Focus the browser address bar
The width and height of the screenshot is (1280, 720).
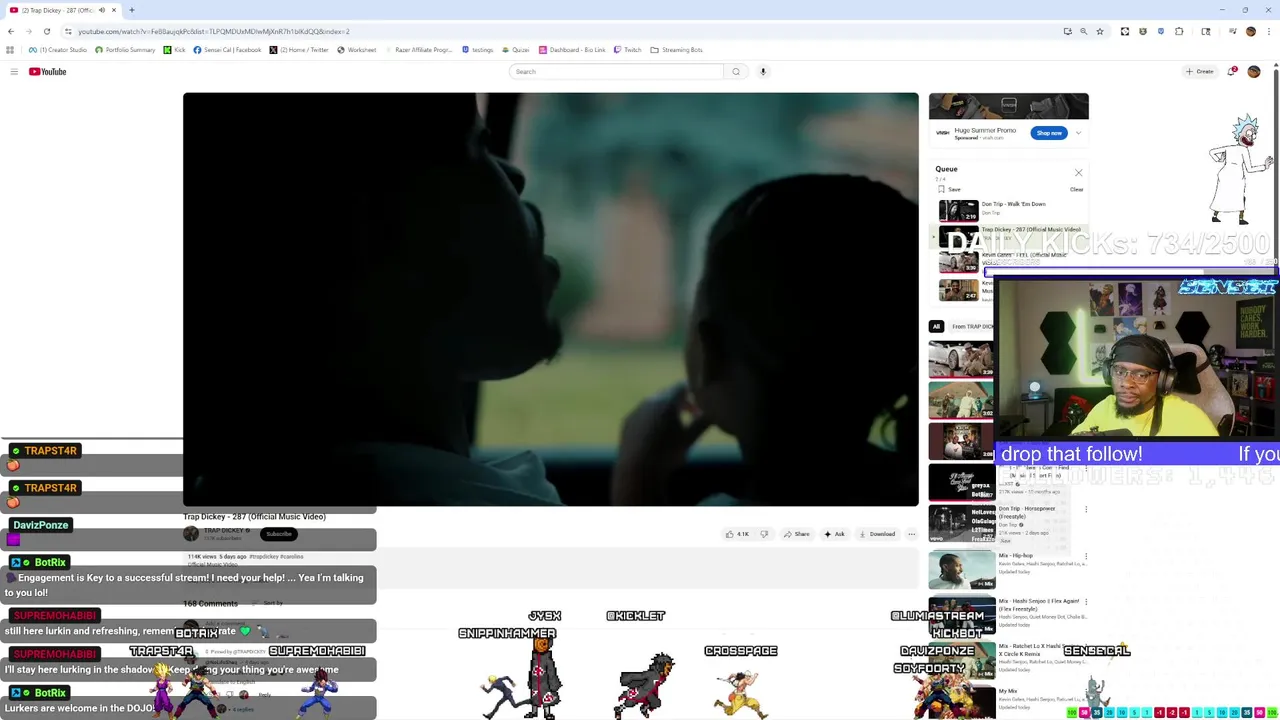point(560,31)
